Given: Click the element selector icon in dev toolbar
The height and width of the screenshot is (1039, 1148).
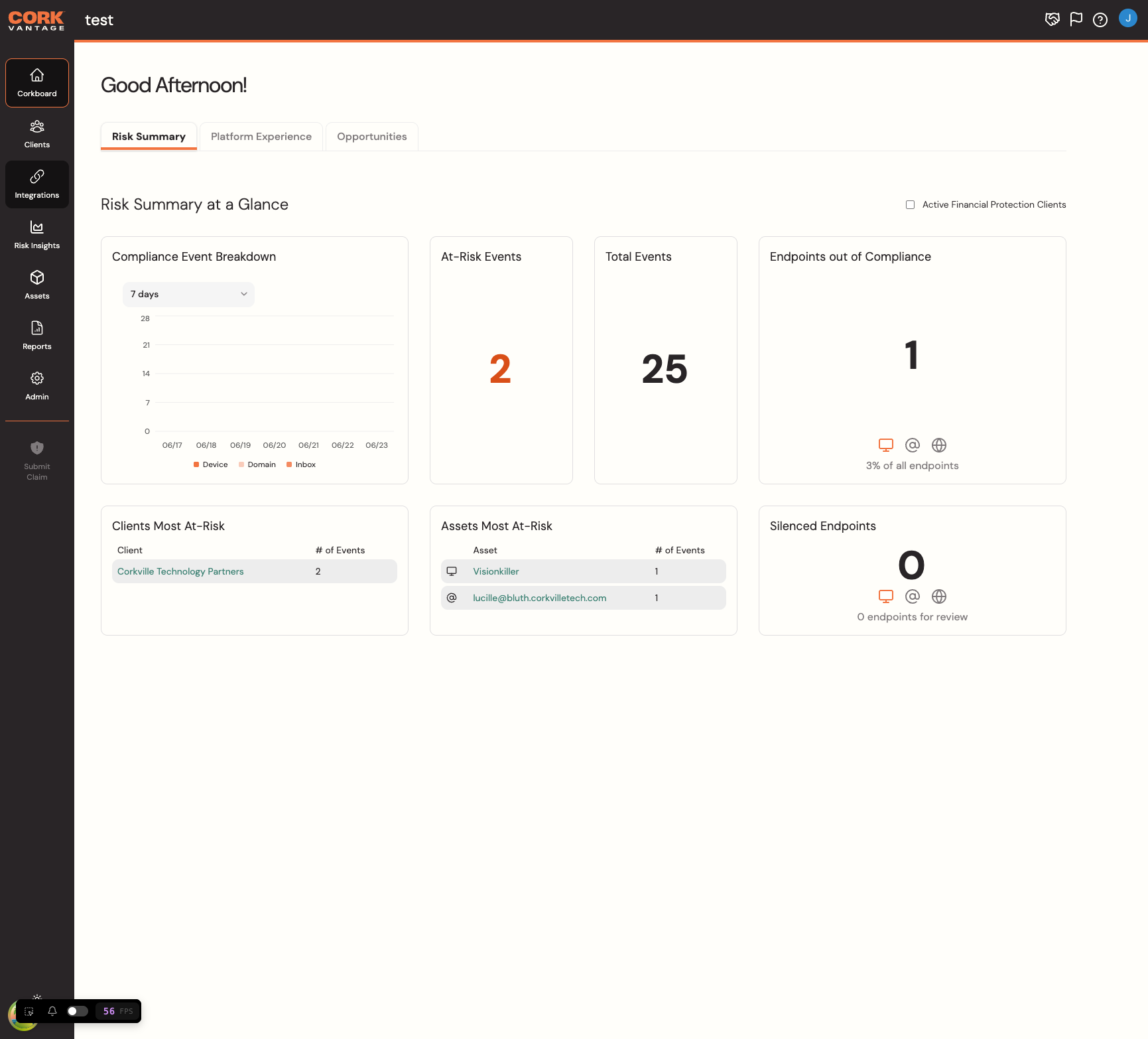Looking at the screenshot, I should (x=29, y=1011).
